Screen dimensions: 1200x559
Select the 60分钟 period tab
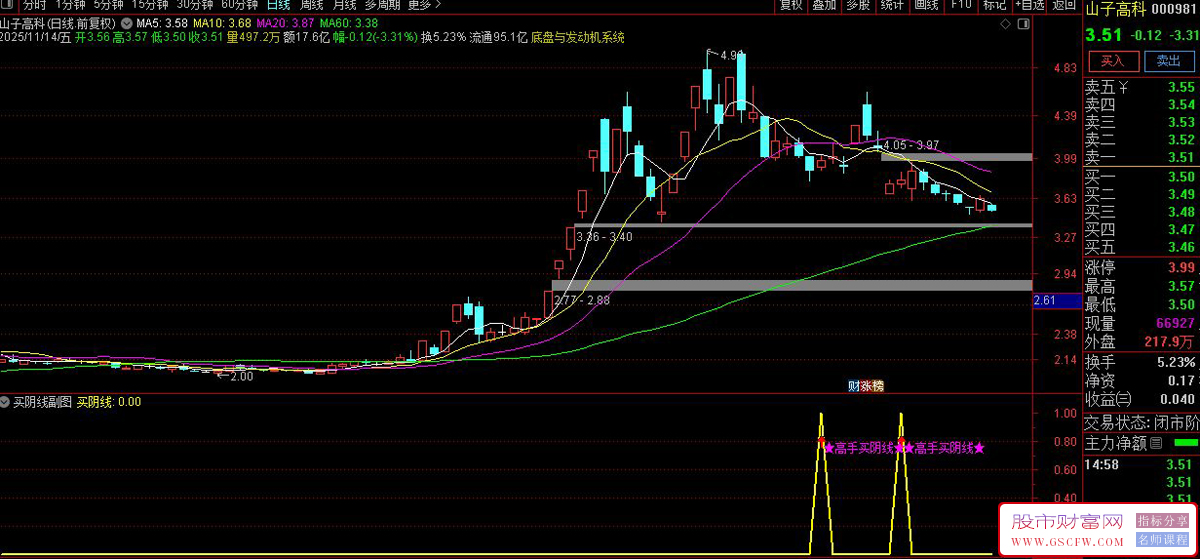240,5
